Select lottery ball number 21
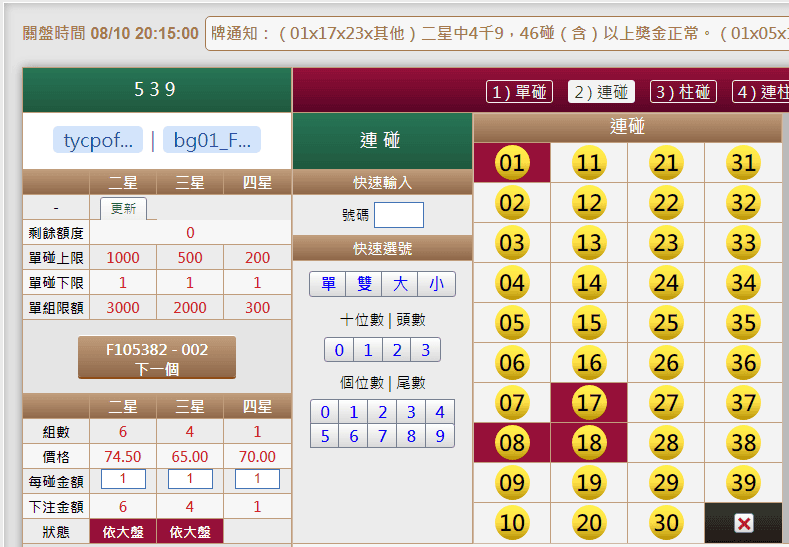 (x=666, y=163)
